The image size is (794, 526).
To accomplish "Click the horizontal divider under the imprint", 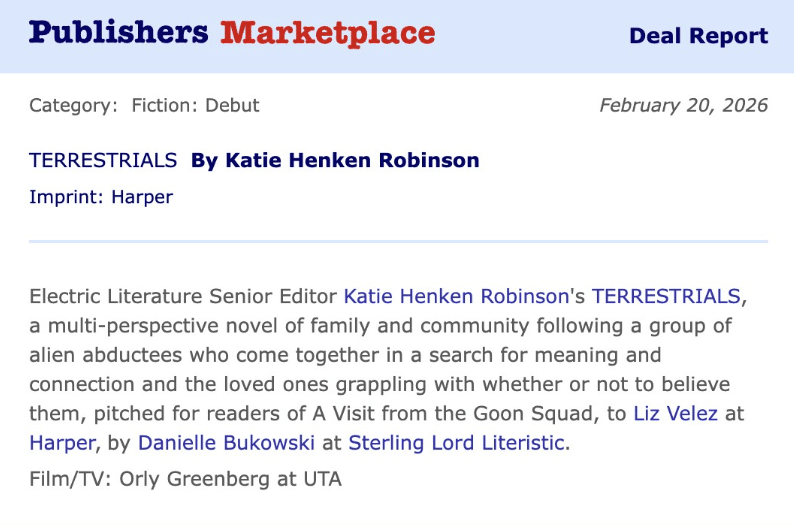I will 398,242.
